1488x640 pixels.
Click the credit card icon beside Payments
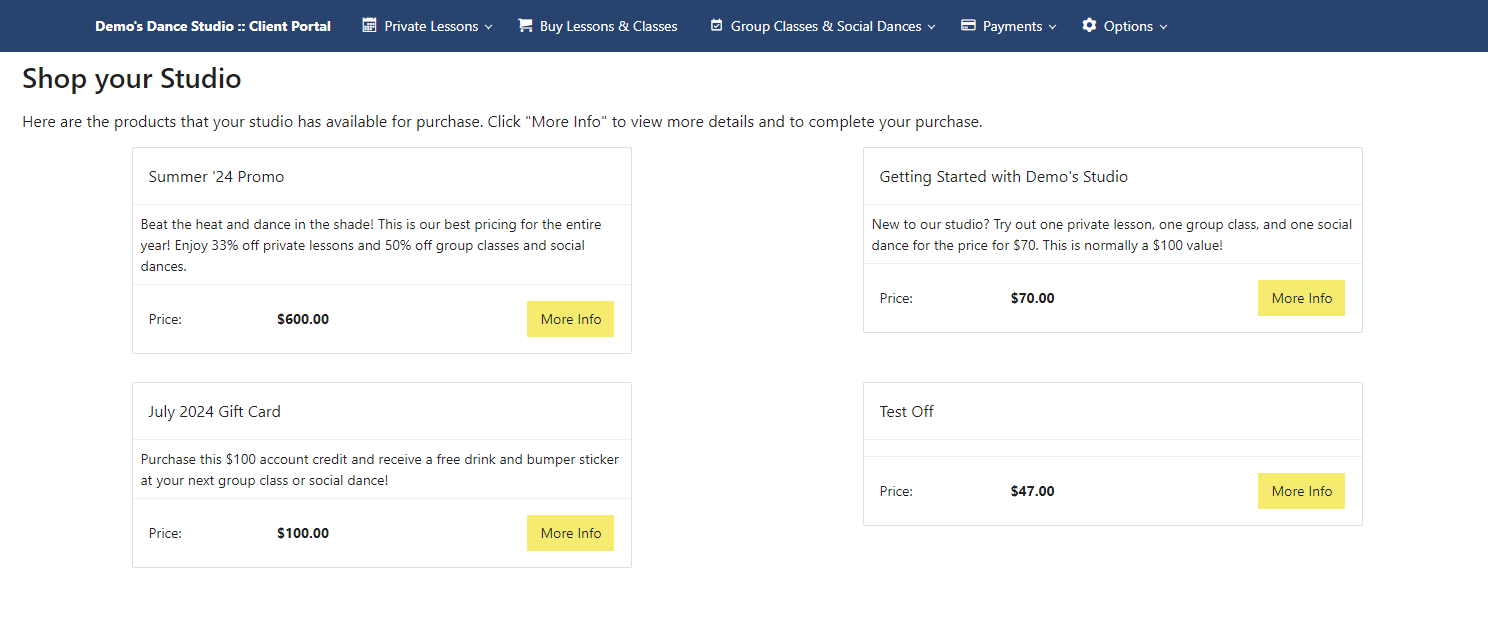click(x=968, y=25)
